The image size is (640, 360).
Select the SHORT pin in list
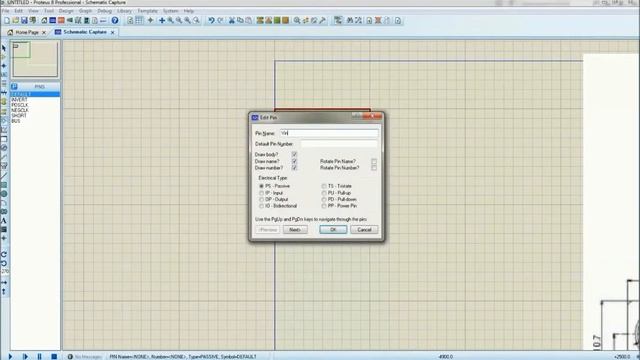[x=19, y=116]
